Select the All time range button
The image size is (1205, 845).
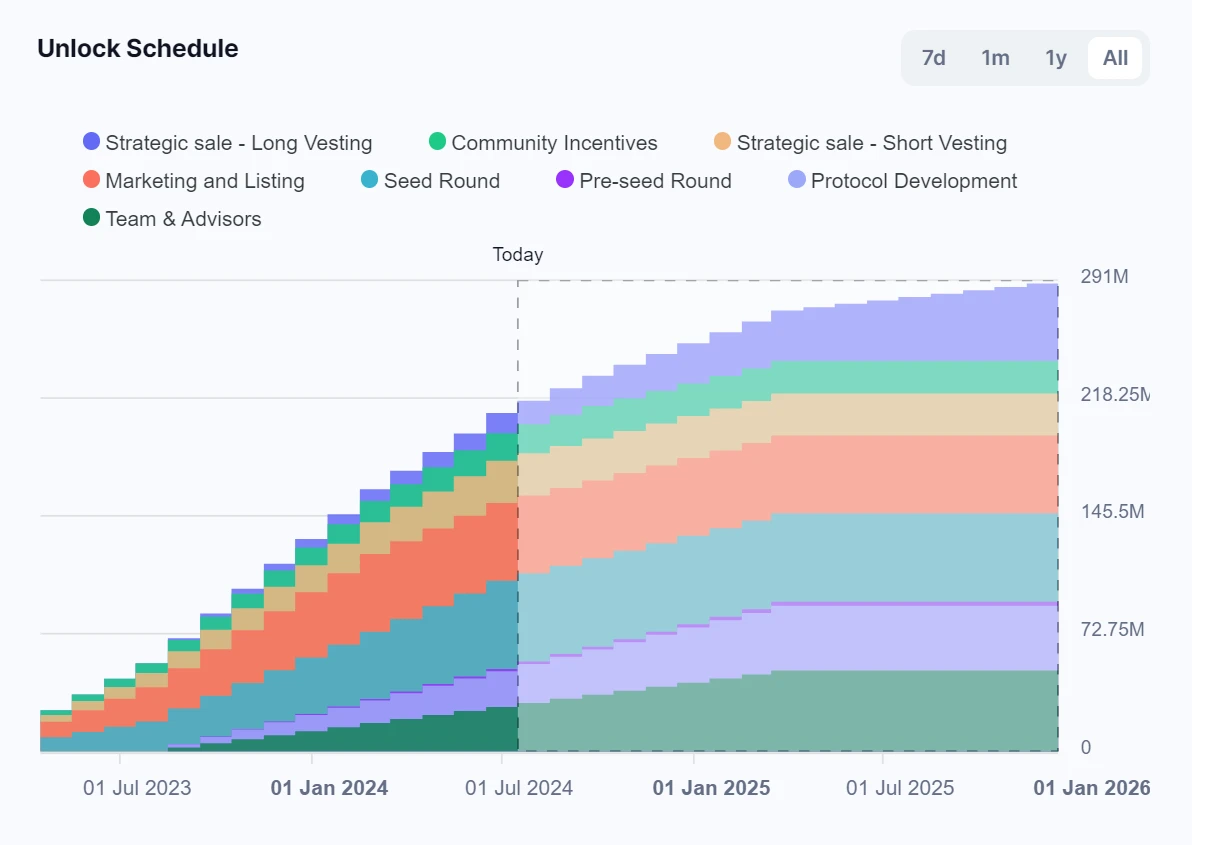tap(1115, 58)
